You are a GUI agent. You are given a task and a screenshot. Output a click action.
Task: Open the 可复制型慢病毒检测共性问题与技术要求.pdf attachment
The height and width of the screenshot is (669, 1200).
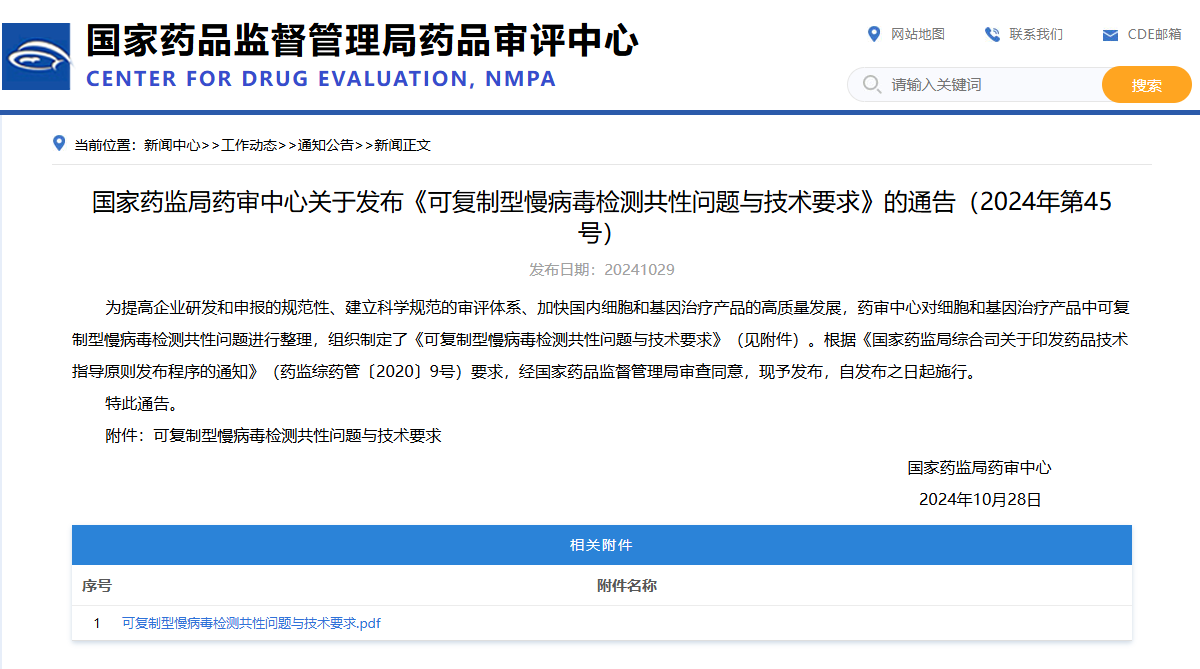(x=251, y=623)
